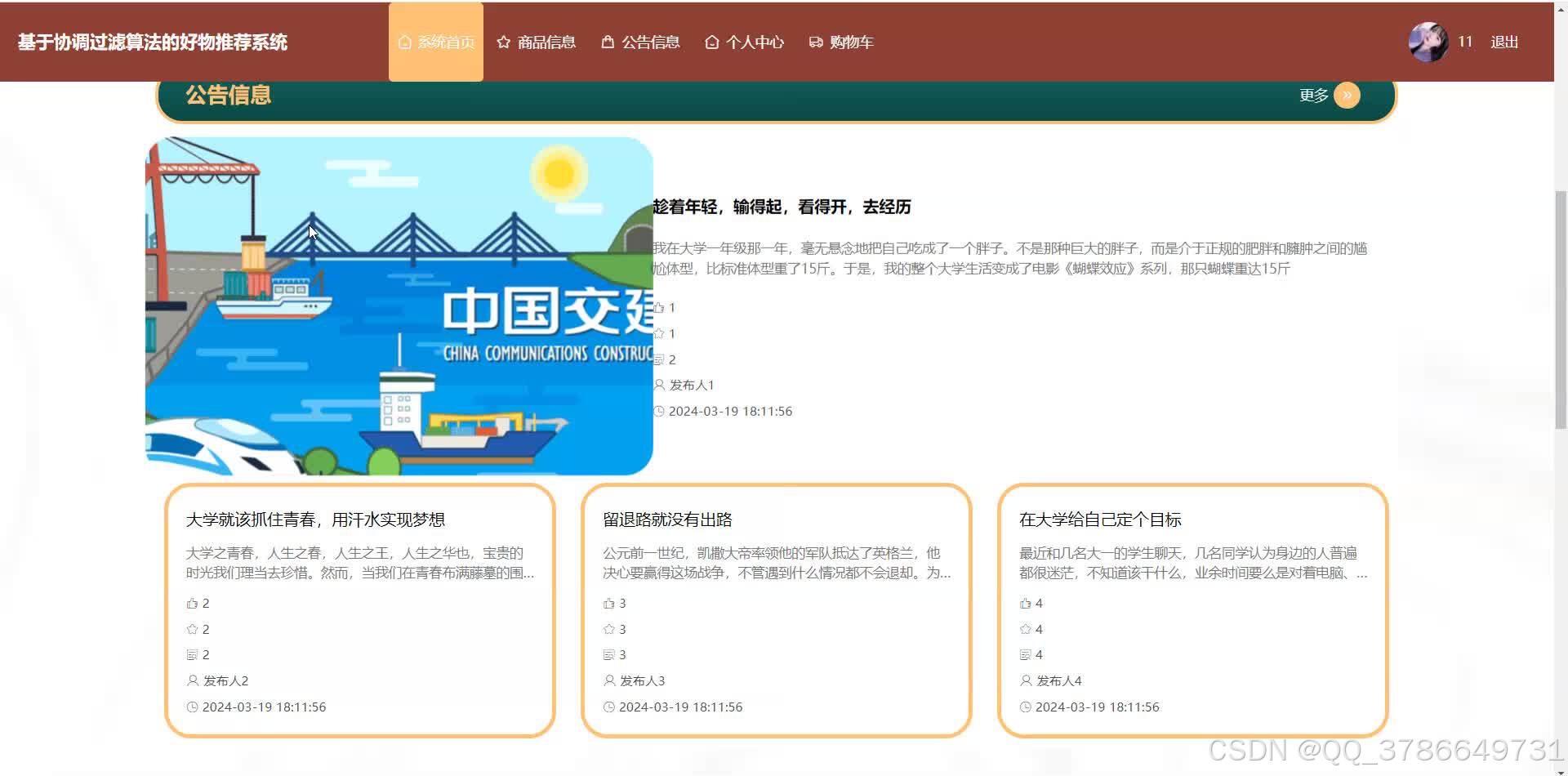
Task: Click the 公告信息 section heading
Action: pyautogui.click(x=228, y=96)
